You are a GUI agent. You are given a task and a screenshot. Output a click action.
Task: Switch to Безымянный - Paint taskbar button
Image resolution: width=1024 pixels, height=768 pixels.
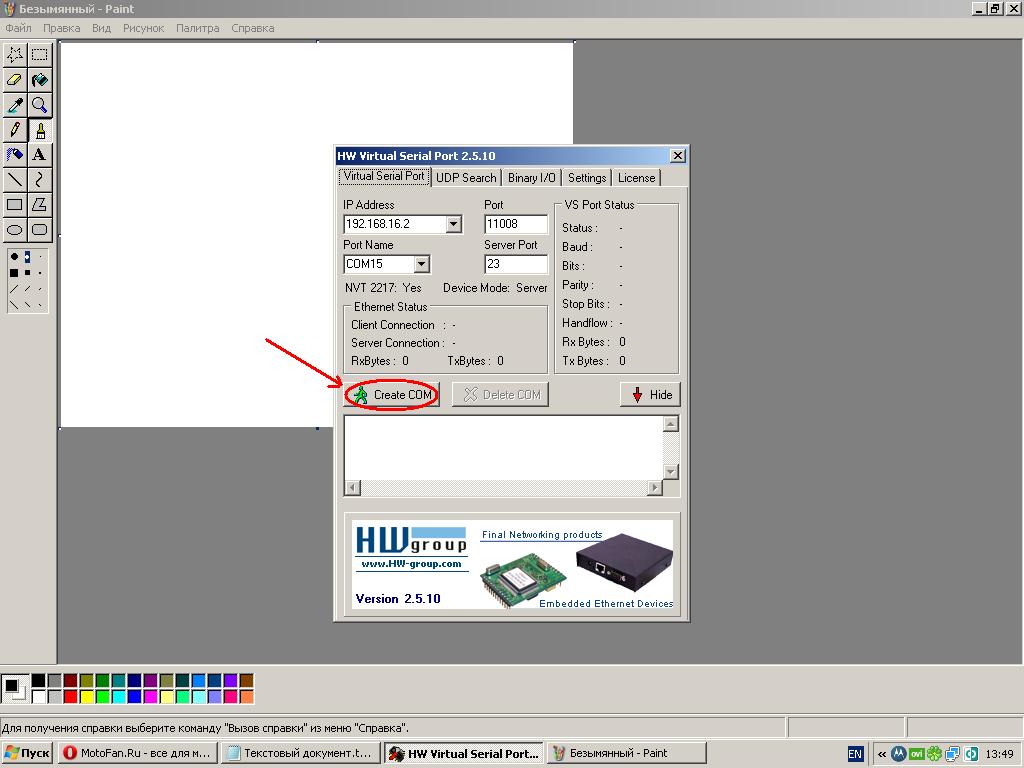(626, 753)
